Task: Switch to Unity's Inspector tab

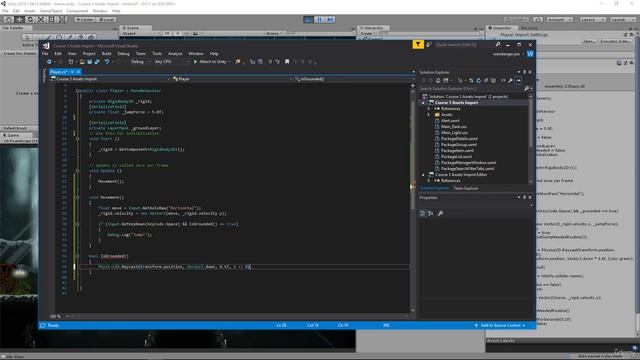Action: (x=501, y=28)
